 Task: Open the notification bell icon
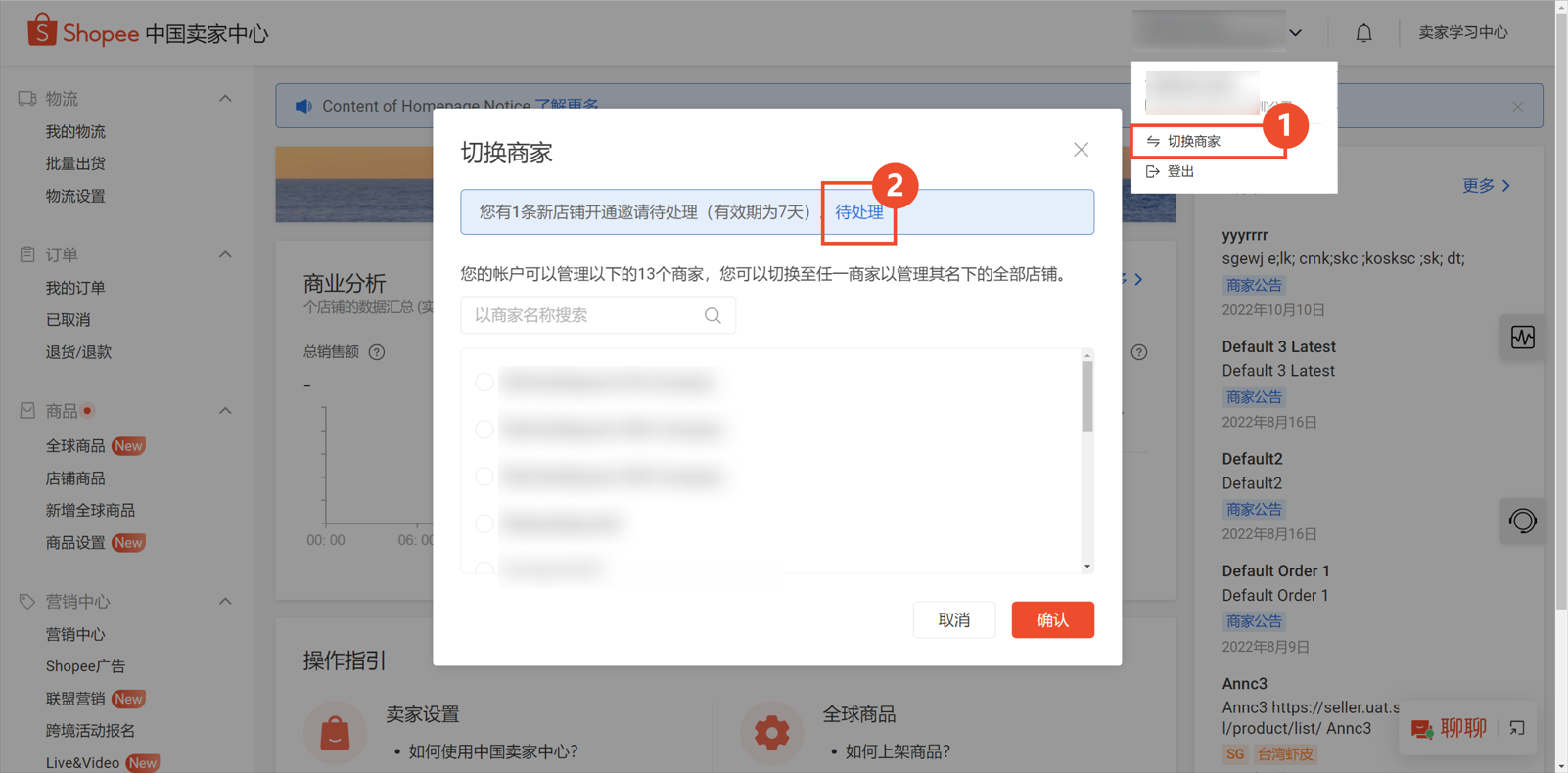1363,33
